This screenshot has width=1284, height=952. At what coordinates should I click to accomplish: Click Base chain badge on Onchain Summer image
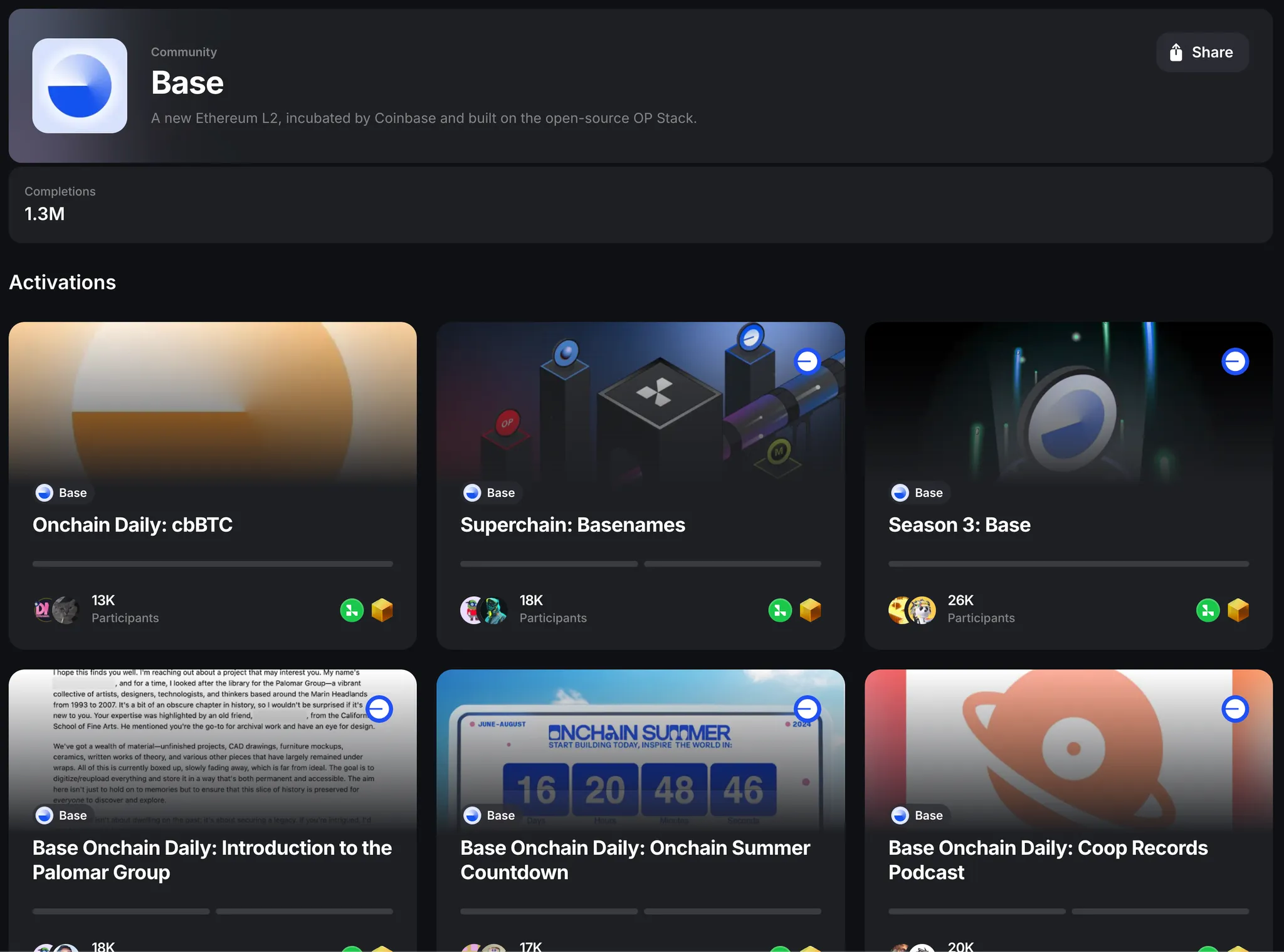pyautogui.click(x=807, y=709)
